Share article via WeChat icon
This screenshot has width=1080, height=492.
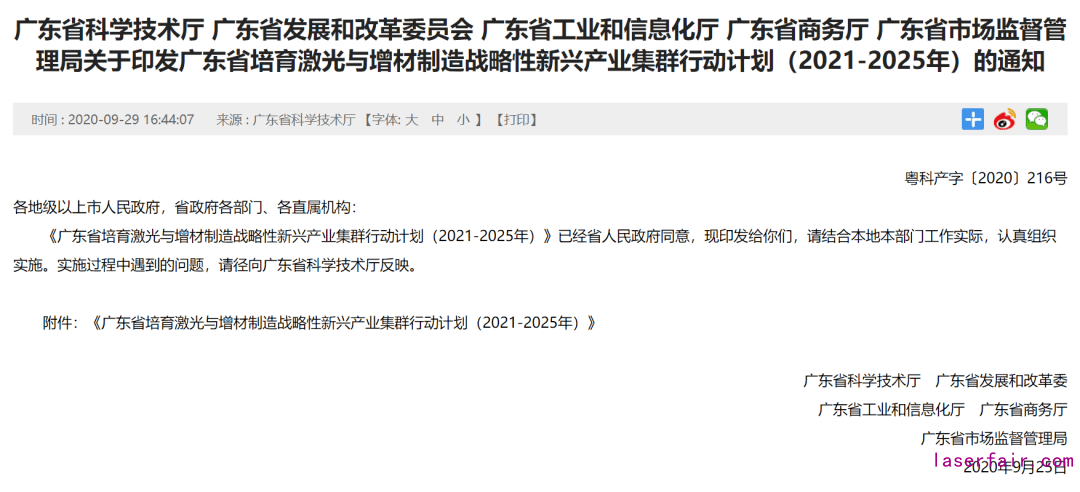click(x=1036, y=119)
